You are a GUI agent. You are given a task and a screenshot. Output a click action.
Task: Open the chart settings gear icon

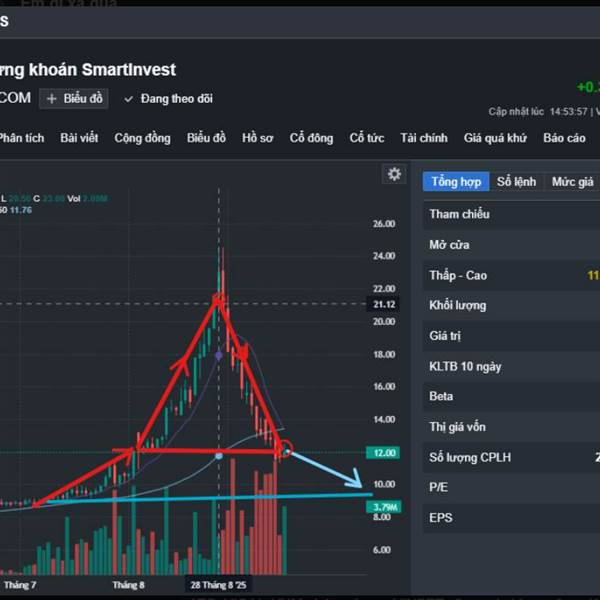(394, 174)
